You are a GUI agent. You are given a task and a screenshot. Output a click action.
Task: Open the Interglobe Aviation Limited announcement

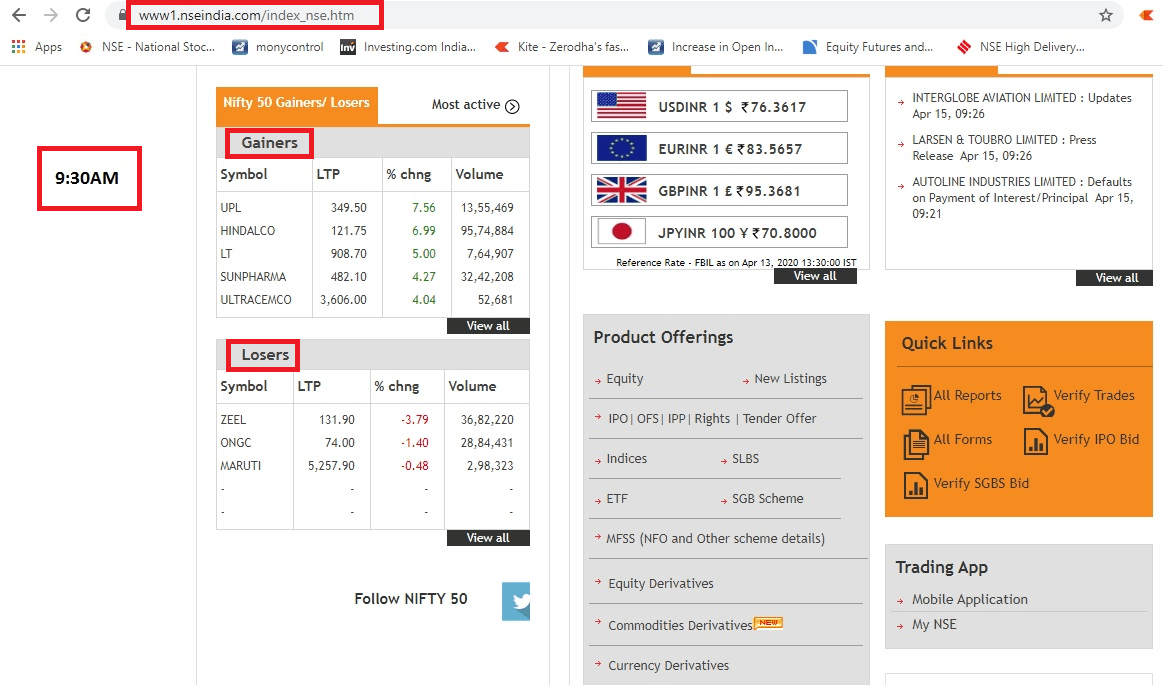(1022, 105)
